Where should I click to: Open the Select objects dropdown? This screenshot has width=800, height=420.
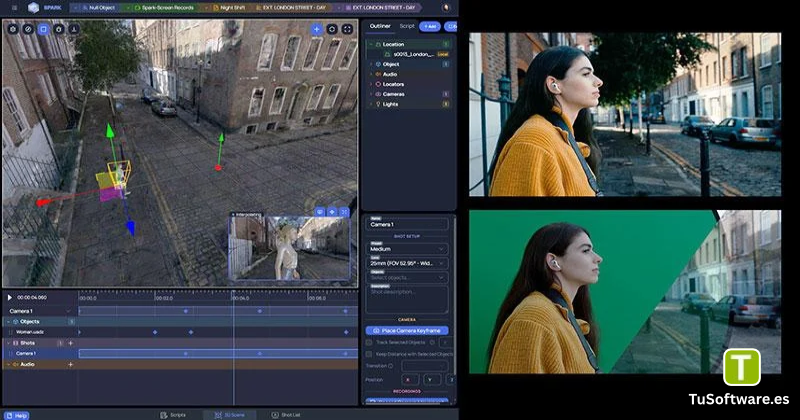coord(407,278)
